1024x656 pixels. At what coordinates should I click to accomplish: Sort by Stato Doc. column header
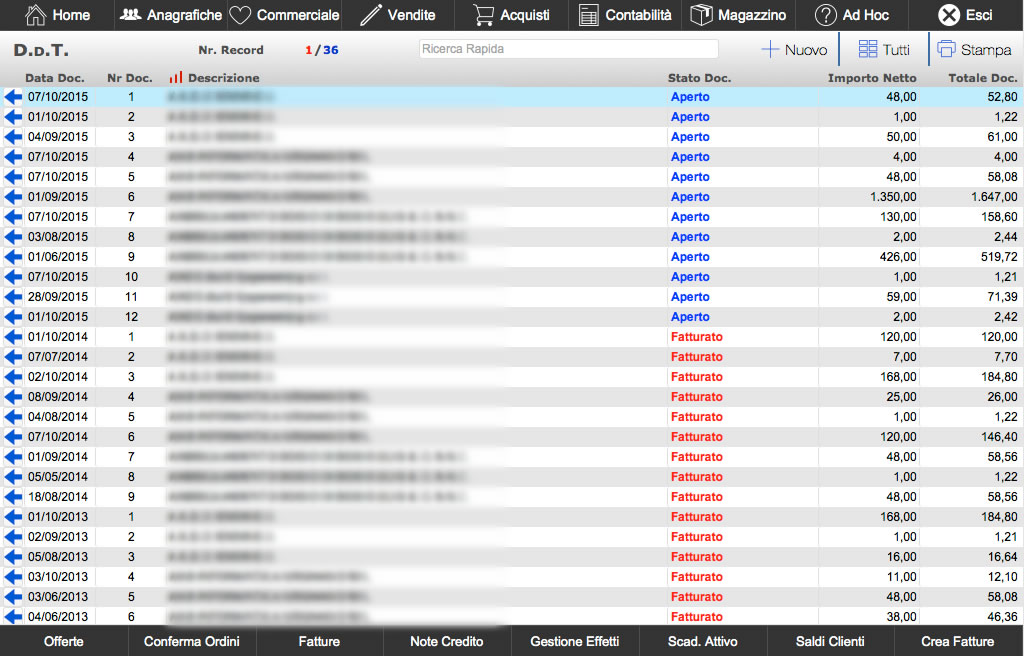pos(699,78)
